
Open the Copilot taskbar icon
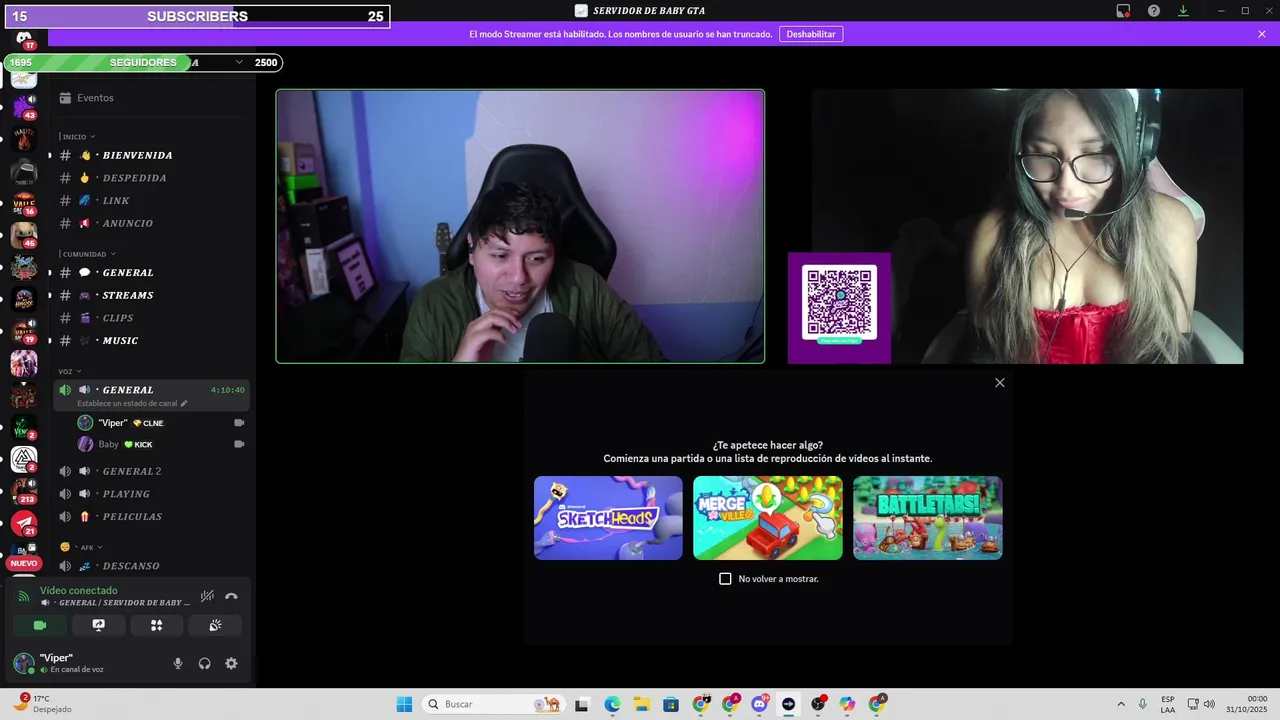click(847, 704)
